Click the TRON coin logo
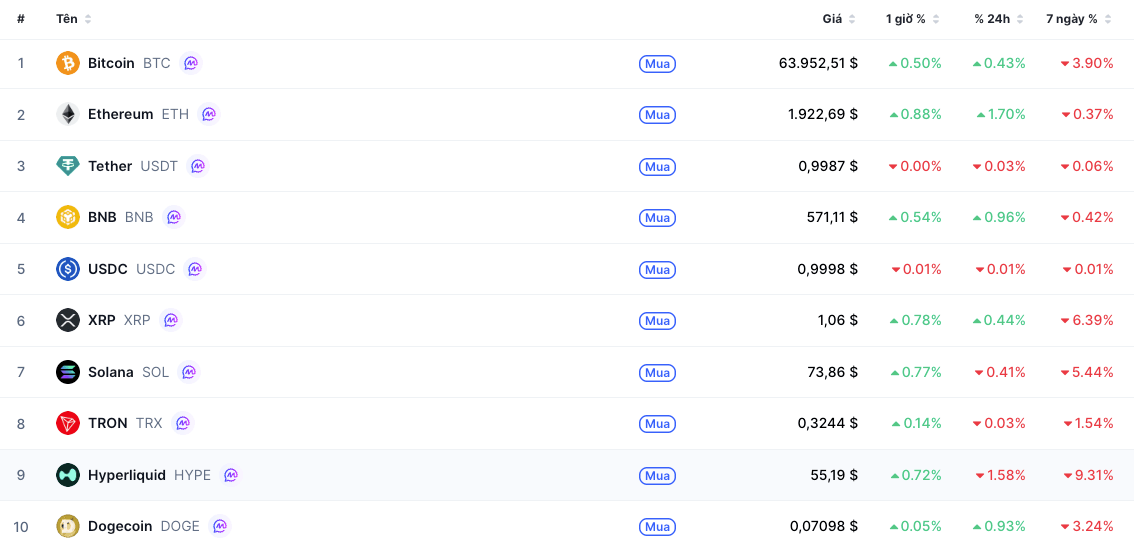This screenshot has width=1134, height=552. coord(68,423)
